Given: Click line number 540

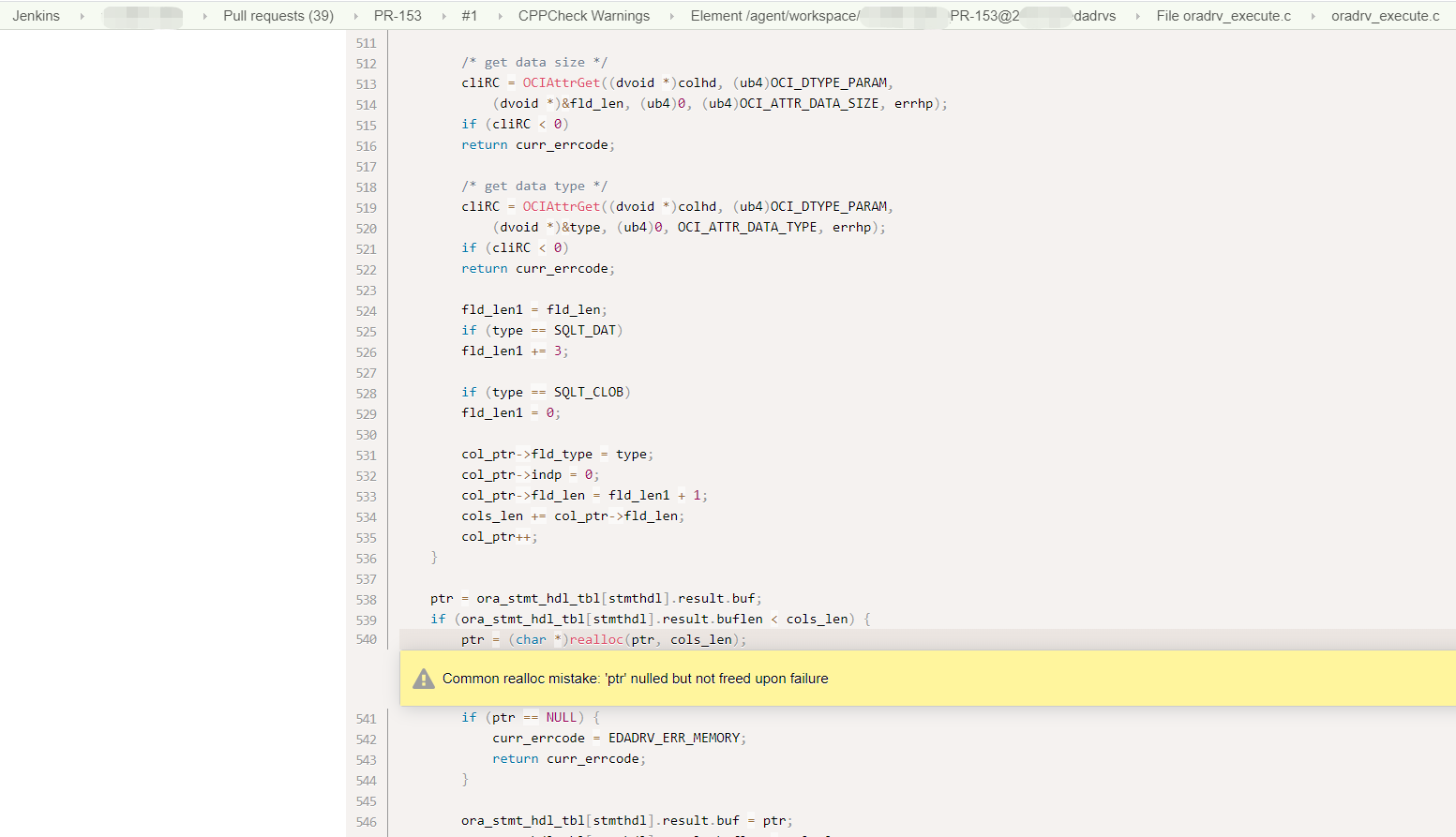Looking at the screenshot, I should (x=366, y=639).
